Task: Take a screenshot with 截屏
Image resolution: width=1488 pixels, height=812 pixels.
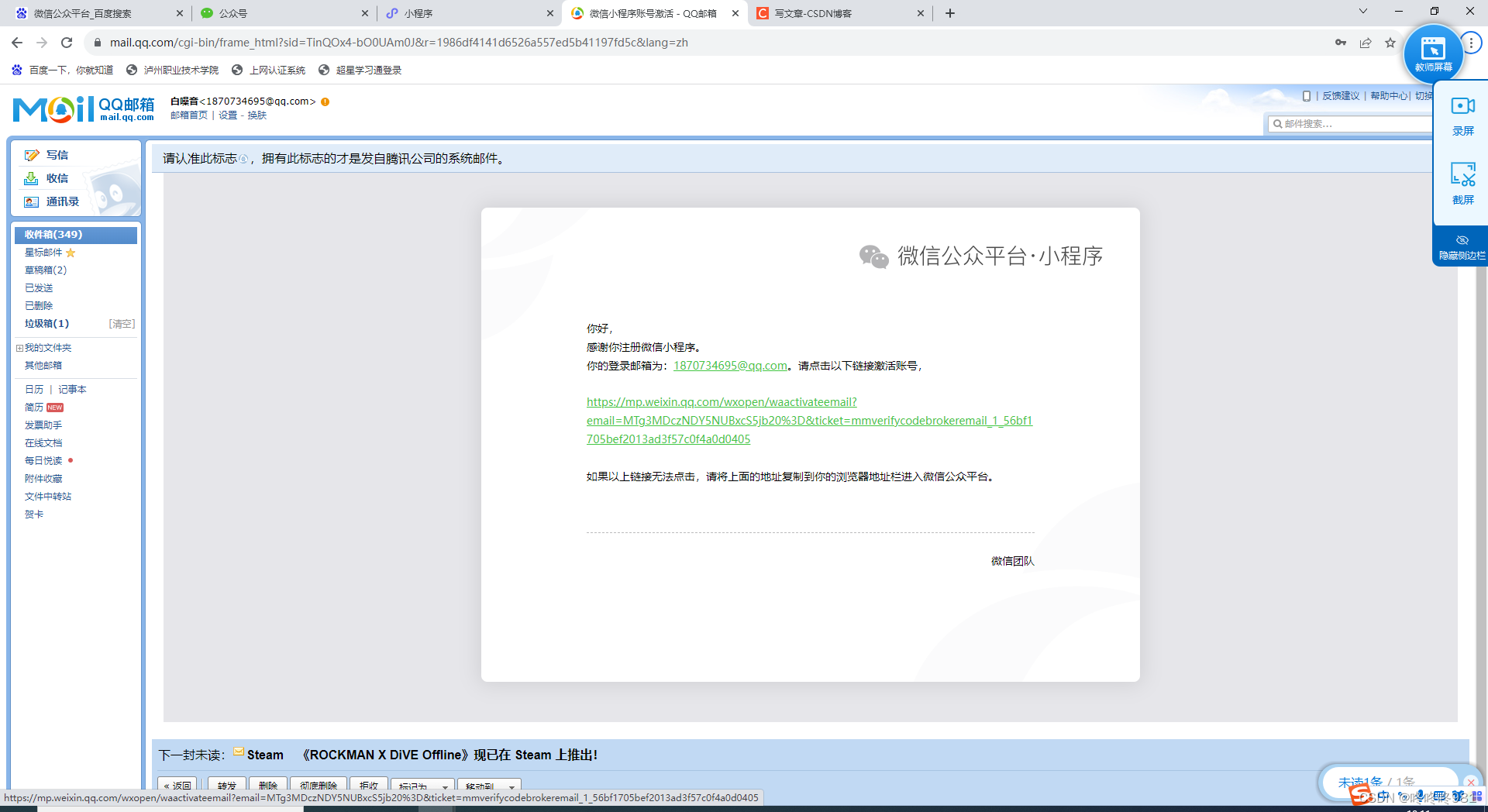Action: tap(1462, 184)
